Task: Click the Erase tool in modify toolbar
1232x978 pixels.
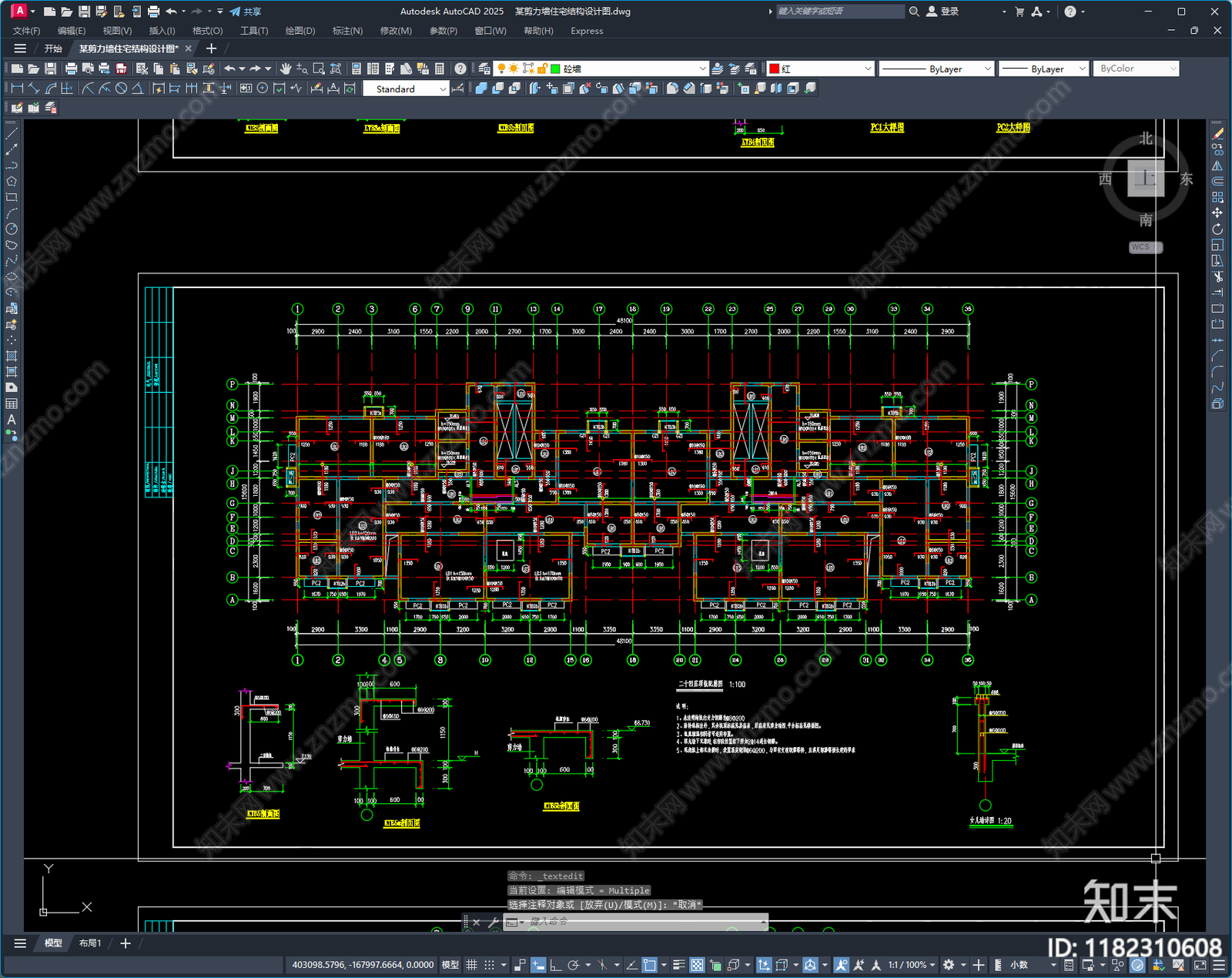Action: coord(1217,134)
